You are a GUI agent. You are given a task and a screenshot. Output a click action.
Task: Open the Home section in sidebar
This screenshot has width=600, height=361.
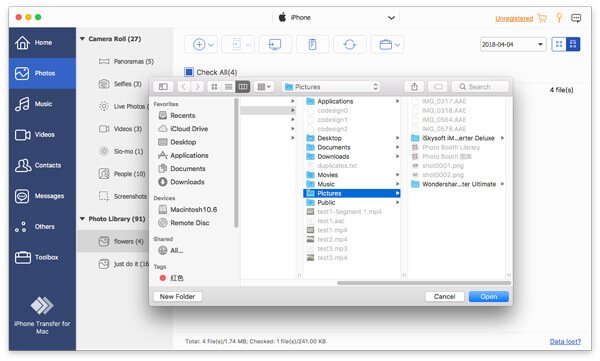point(42,42)
